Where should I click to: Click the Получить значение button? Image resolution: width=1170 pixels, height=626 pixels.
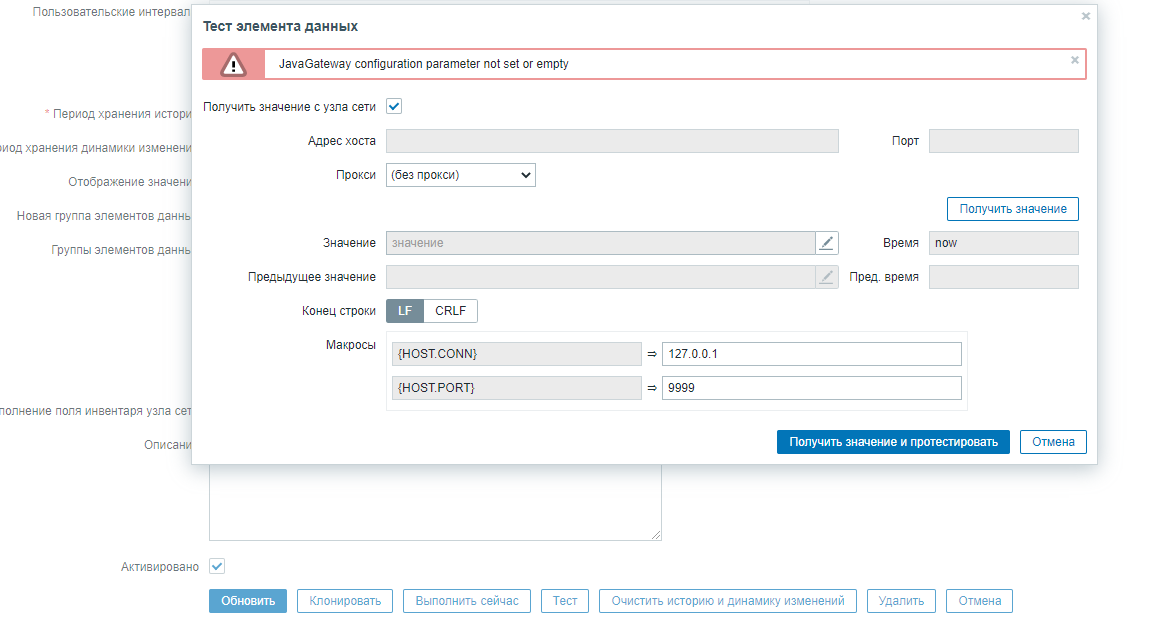1012,209
